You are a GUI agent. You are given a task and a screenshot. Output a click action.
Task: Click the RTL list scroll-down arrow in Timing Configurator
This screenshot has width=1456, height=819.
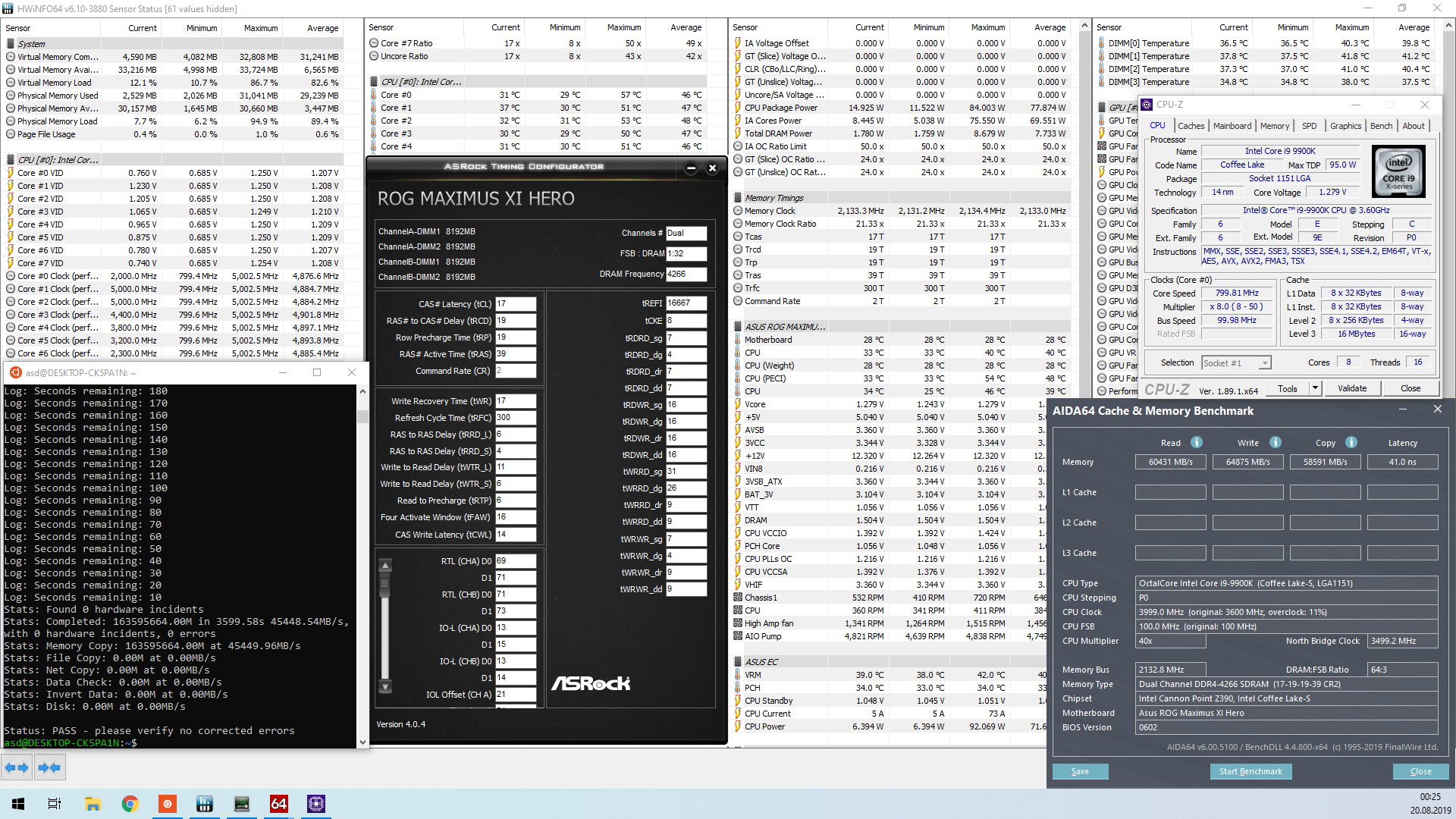coord(385,687)
